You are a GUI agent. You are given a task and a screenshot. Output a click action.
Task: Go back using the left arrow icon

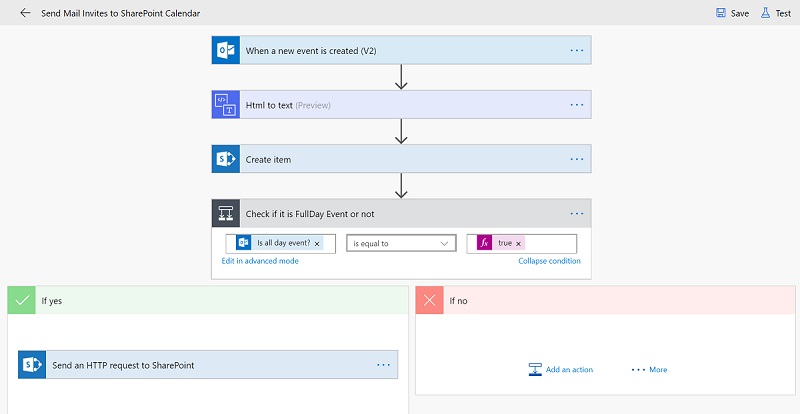[25, 13]
